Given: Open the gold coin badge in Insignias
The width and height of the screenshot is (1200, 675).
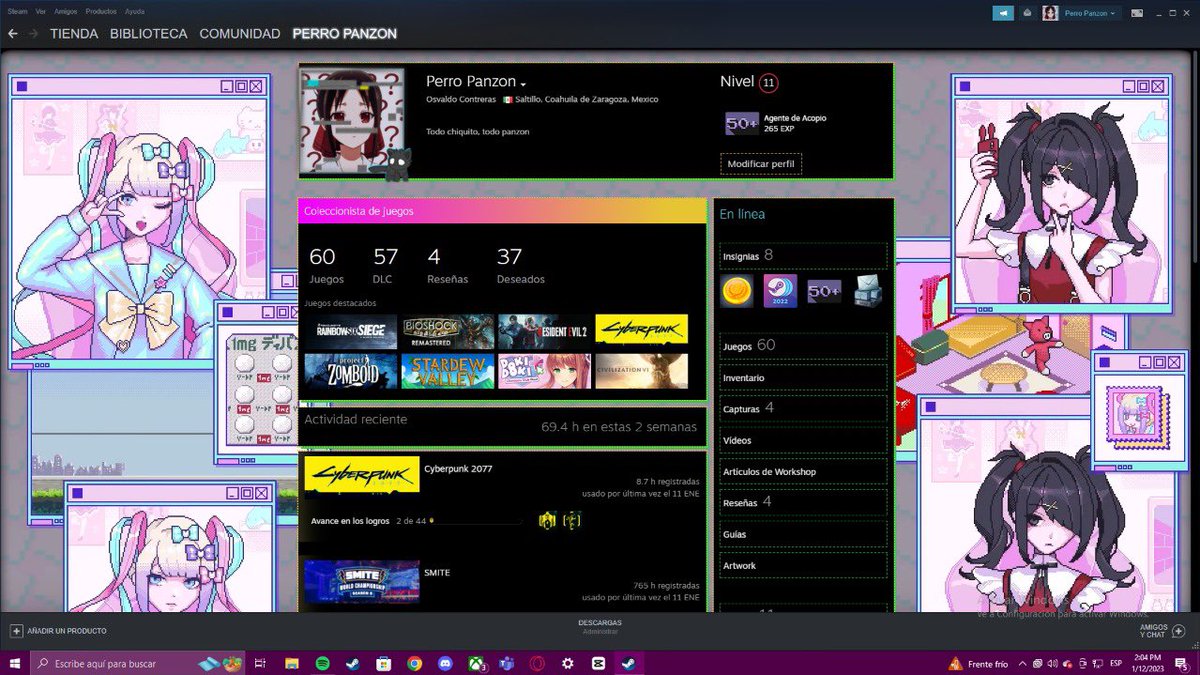Looking at the screenshot, I should point(737,291).
